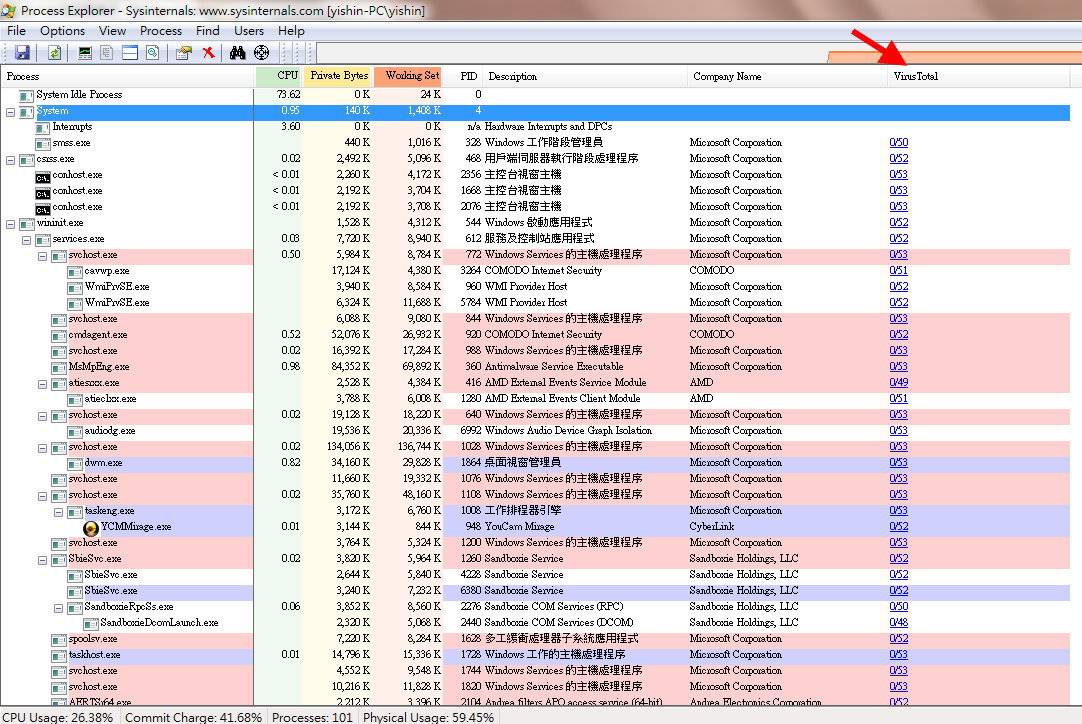Sort by the CPU column header
The image size is (1082, 724).
[x=279, y=76]
